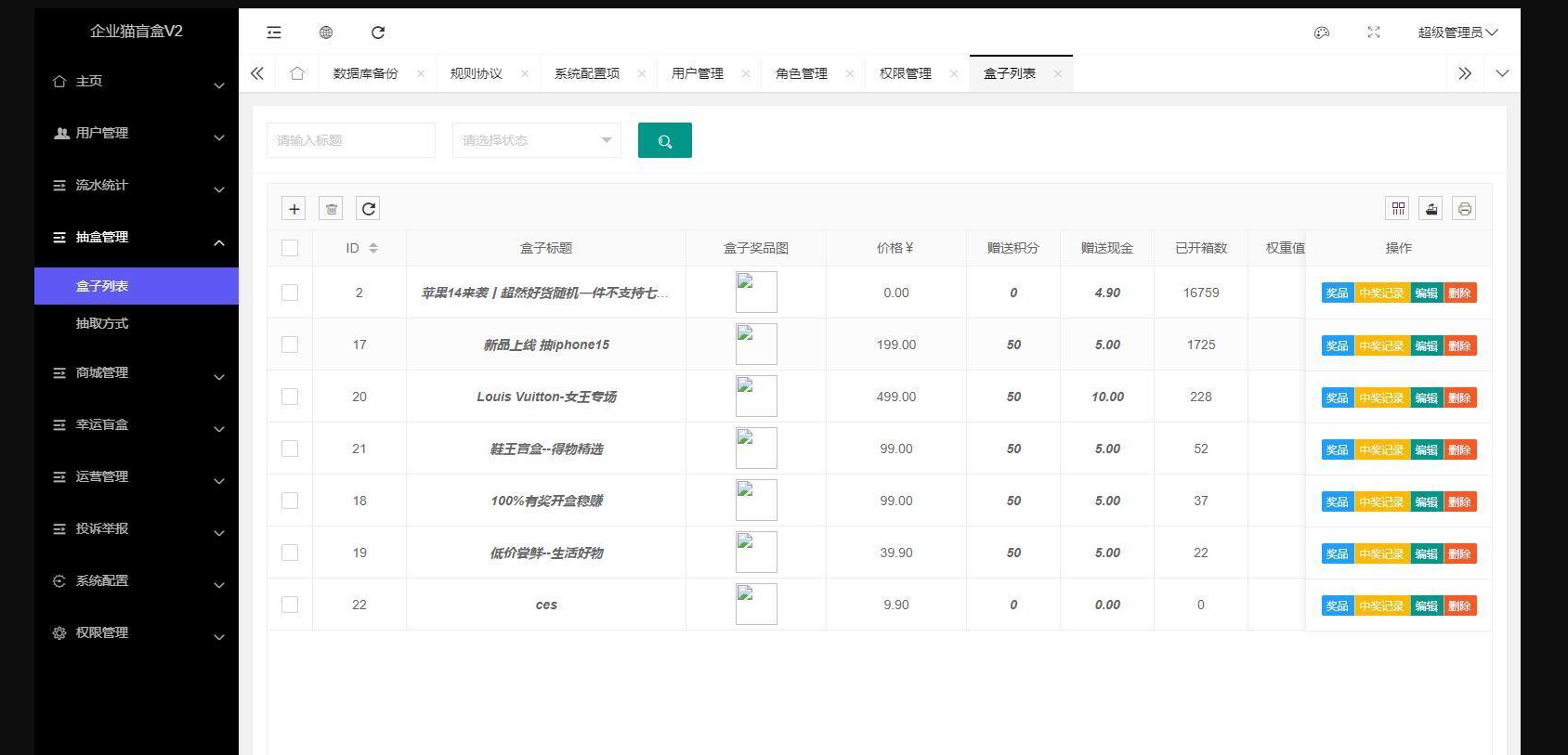Close the 规则协议 tab
This screenshot has height=755, width=1568.
(525, 73)
